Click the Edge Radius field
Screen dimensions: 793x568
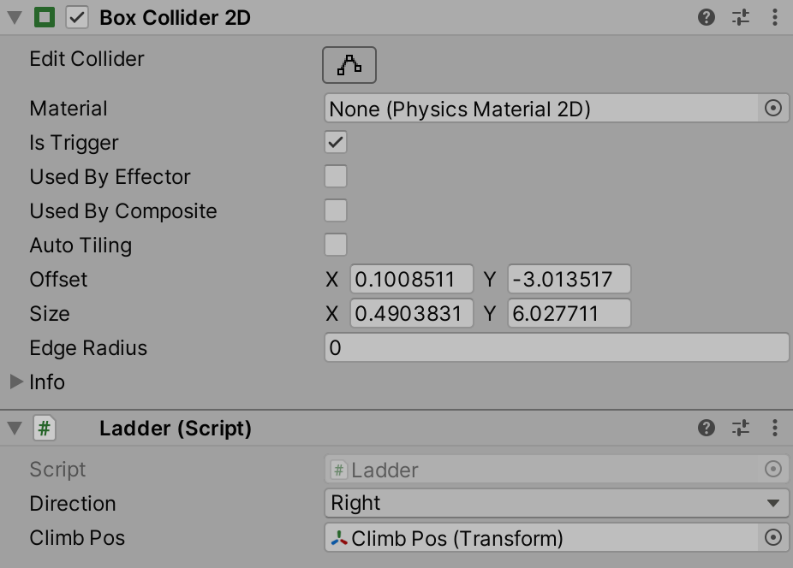[556, 348]
